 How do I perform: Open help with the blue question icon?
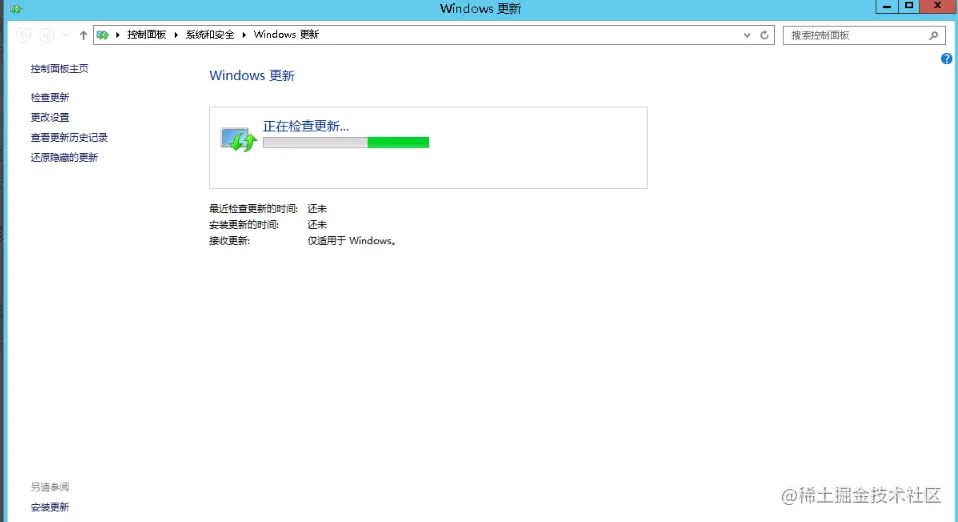tap(946, 59)
